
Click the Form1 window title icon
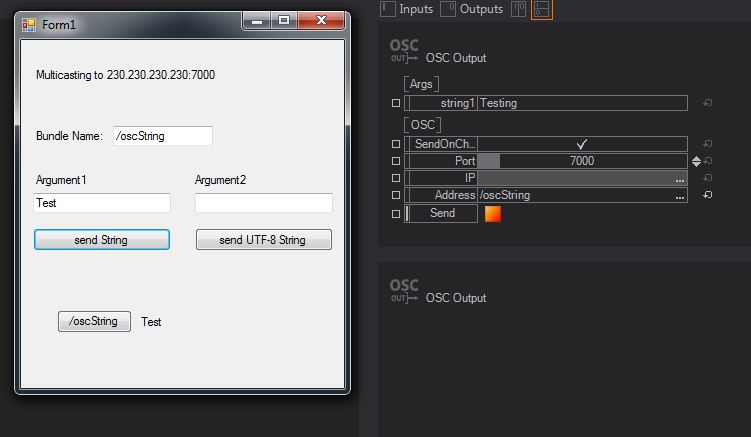[x=29, y=23]
